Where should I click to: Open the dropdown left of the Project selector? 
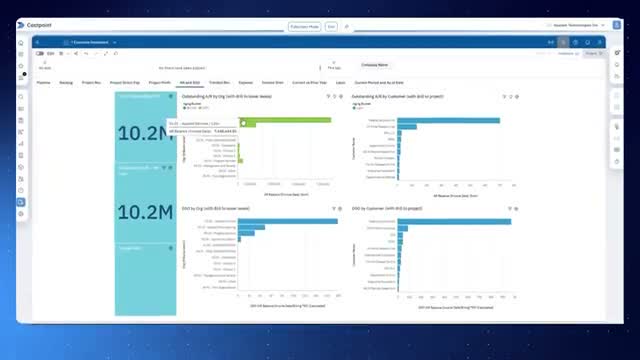(568, 53)
